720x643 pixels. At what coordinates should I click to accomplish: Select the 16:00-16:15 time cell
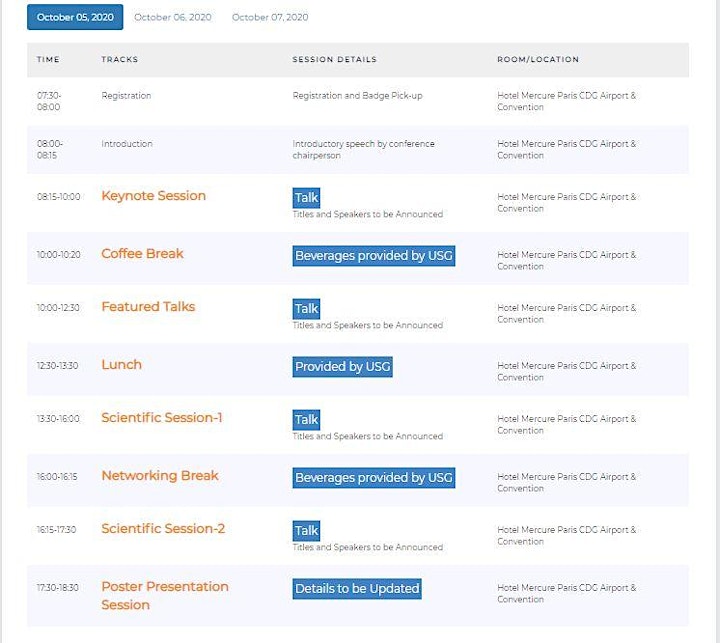pyautogui.click(x=57, y=477)
